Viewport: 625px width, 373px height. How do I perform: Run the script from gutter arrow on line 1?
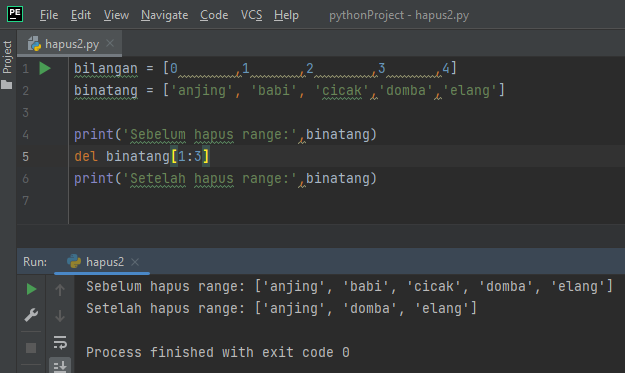coord(45,69)
